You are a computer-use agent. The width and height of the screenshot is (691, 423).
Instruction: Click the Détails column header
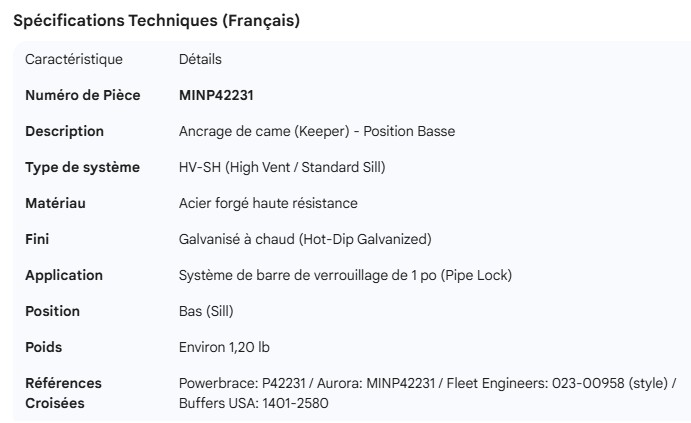coord(200,59)
